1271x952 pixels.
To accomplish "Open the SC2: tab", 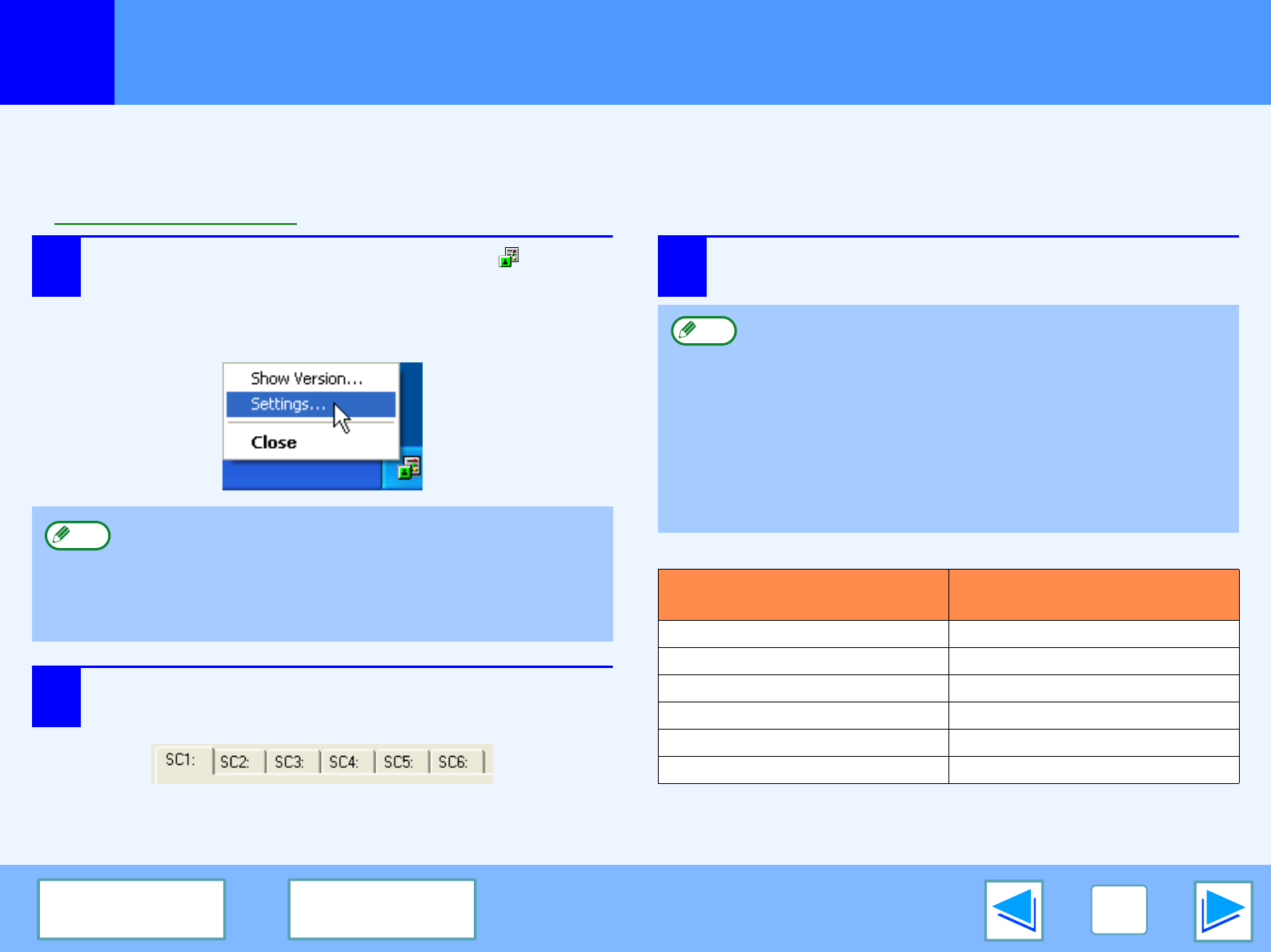I will 235,762.
